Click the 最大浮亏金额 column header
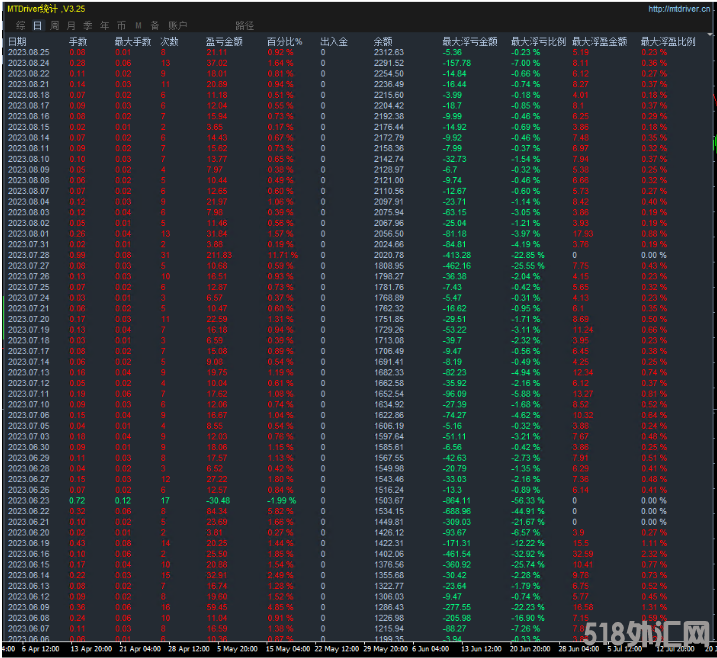The width and height of the screenshot is (717, 658). [469, 41]
